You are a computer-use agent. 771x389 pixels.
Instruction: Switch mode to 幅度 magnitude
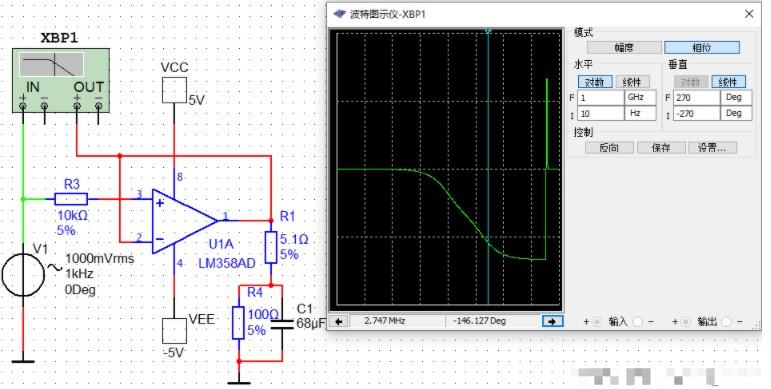tap(624, 48)
